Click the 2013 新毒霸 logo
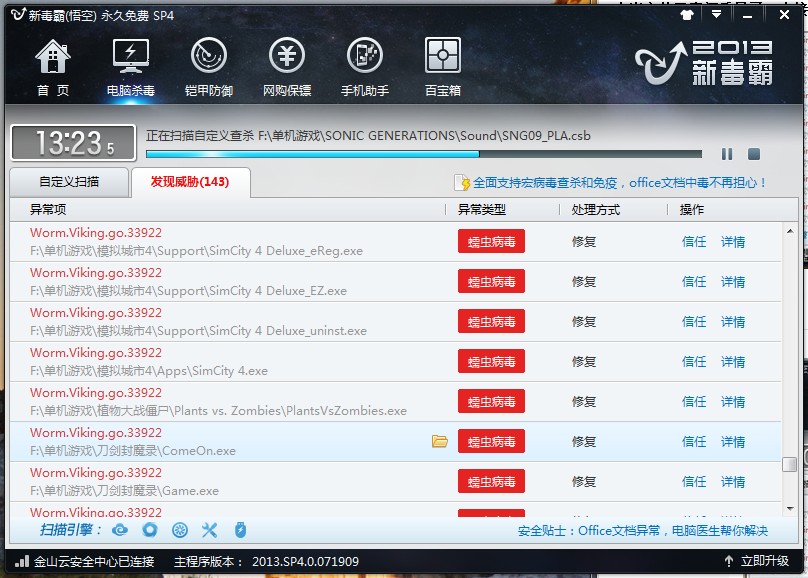The image size is (808, 578). pyautogui.click(x=704, y=63)
